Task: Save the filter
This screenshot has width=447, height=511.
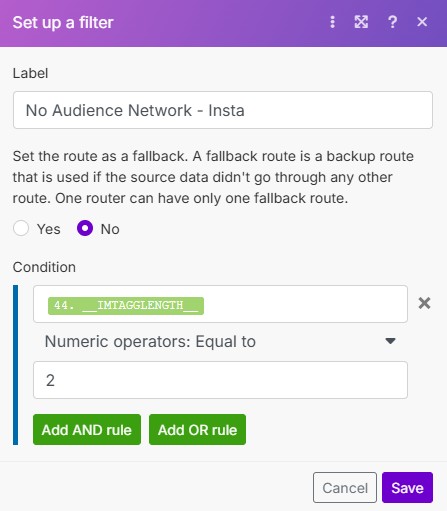Action: click(407, 488)
